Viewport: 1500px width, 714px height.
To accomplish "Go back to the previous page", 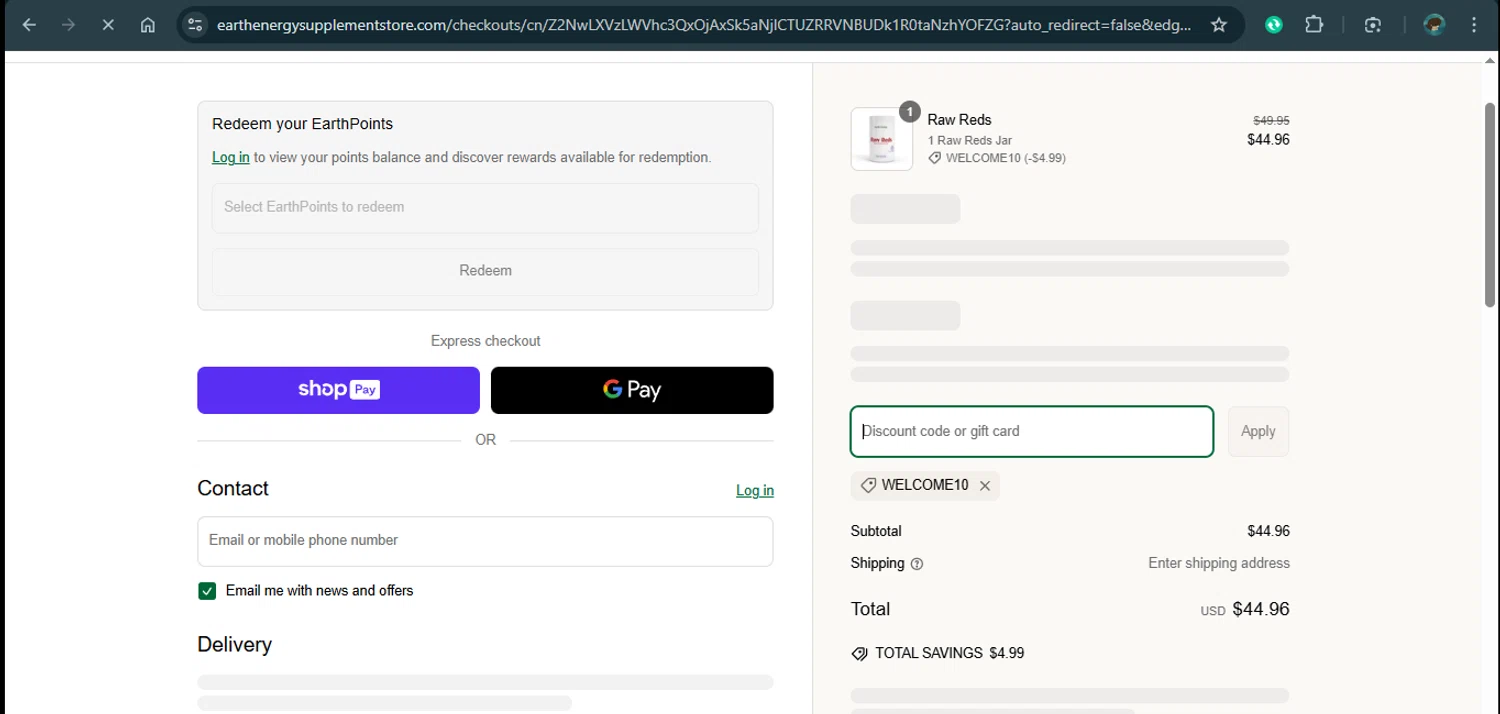I will coord(29,25).
